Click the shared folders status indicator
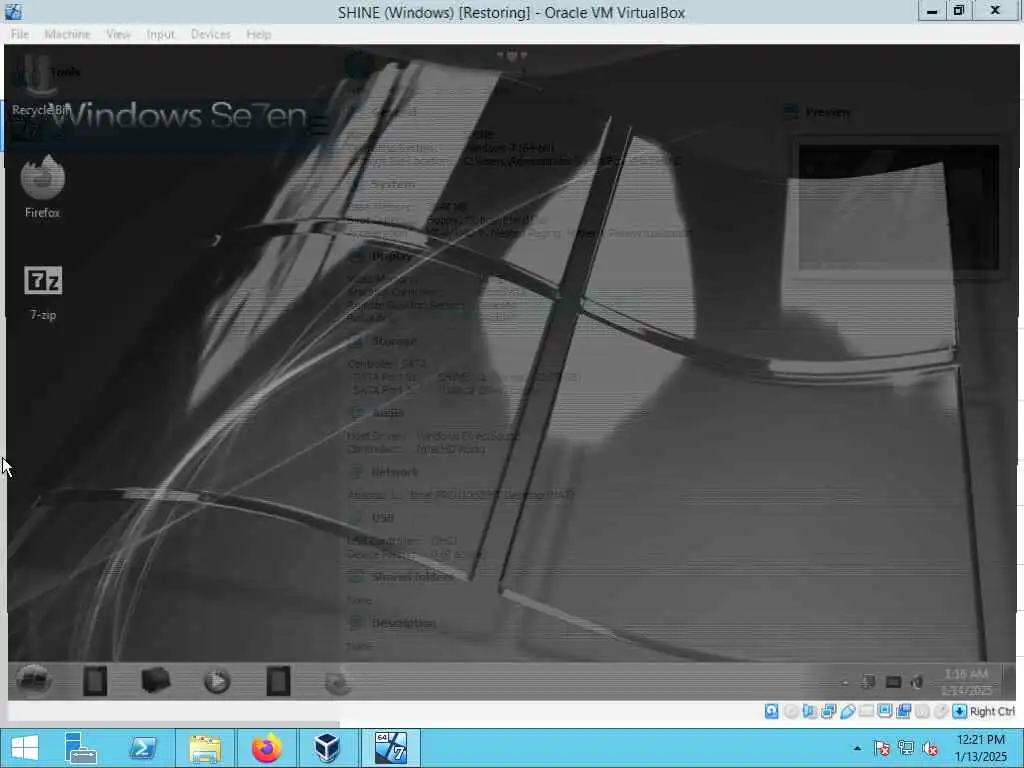 coord(867,711)
